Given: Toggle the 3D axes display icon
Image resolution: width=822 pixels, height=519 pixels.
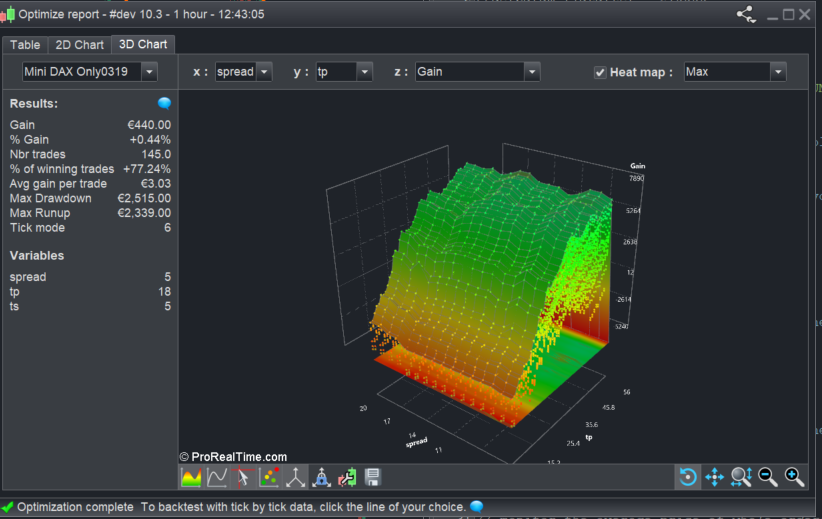Looking at the screenshot, I should click(x=295, y=477).
